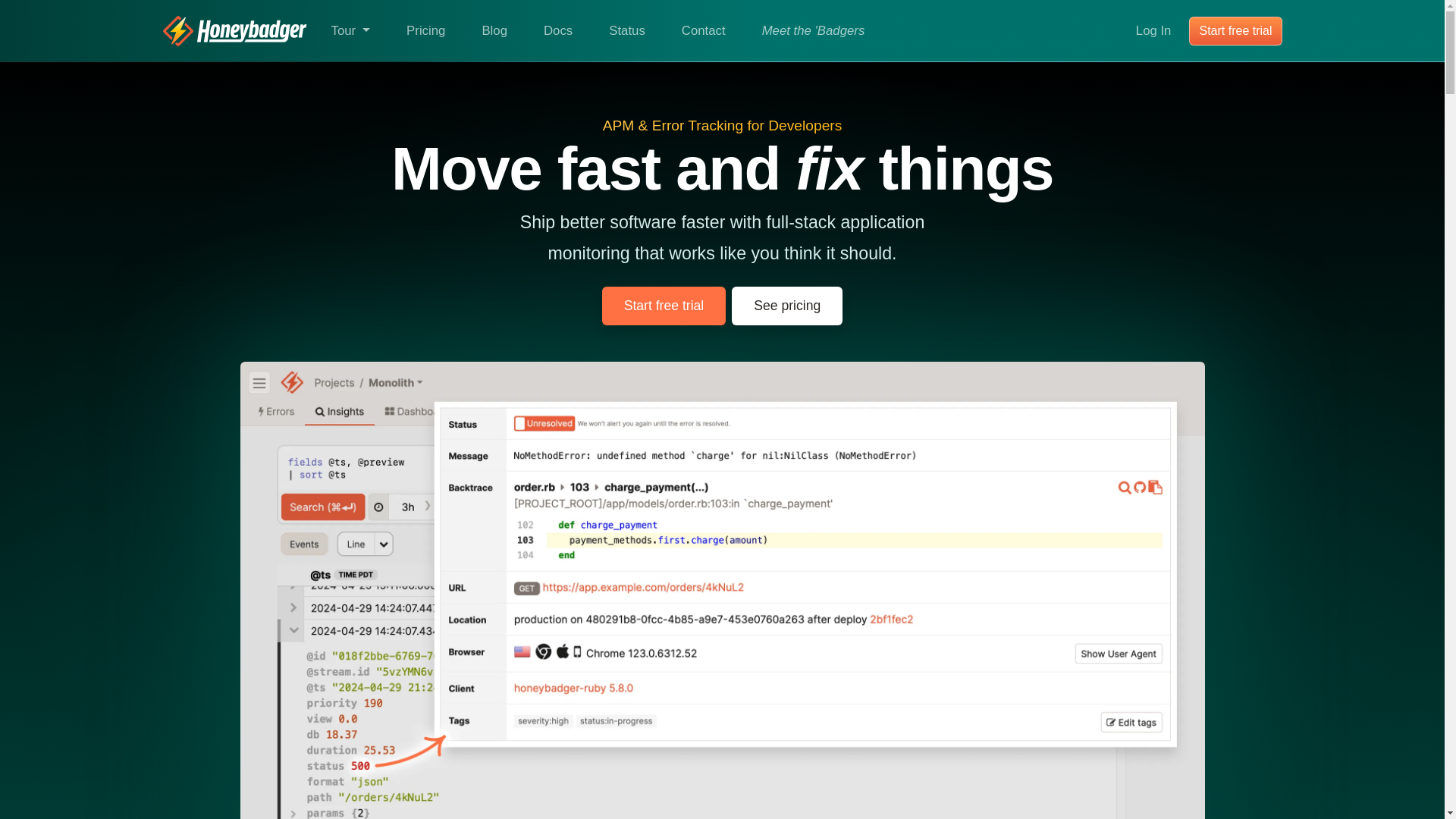Open the Line chart type dropdown
This screenshot has height=819, width=1456.
pyautogui.click(x=366, y=544)
